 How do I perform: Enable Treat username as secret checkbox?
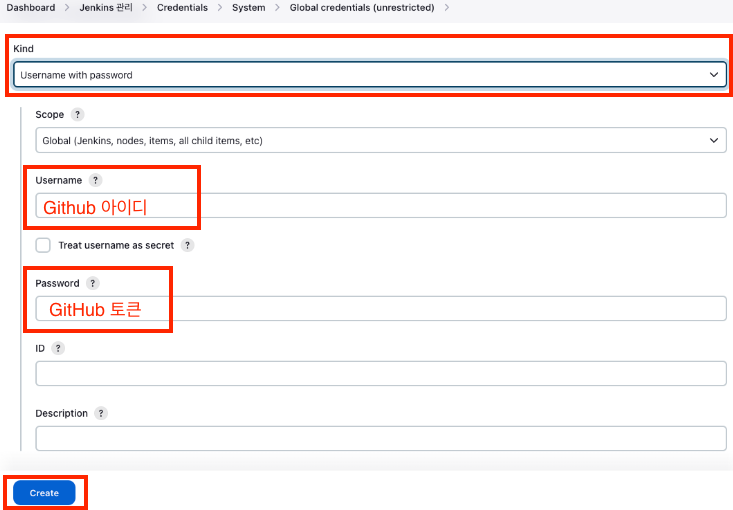43,245
